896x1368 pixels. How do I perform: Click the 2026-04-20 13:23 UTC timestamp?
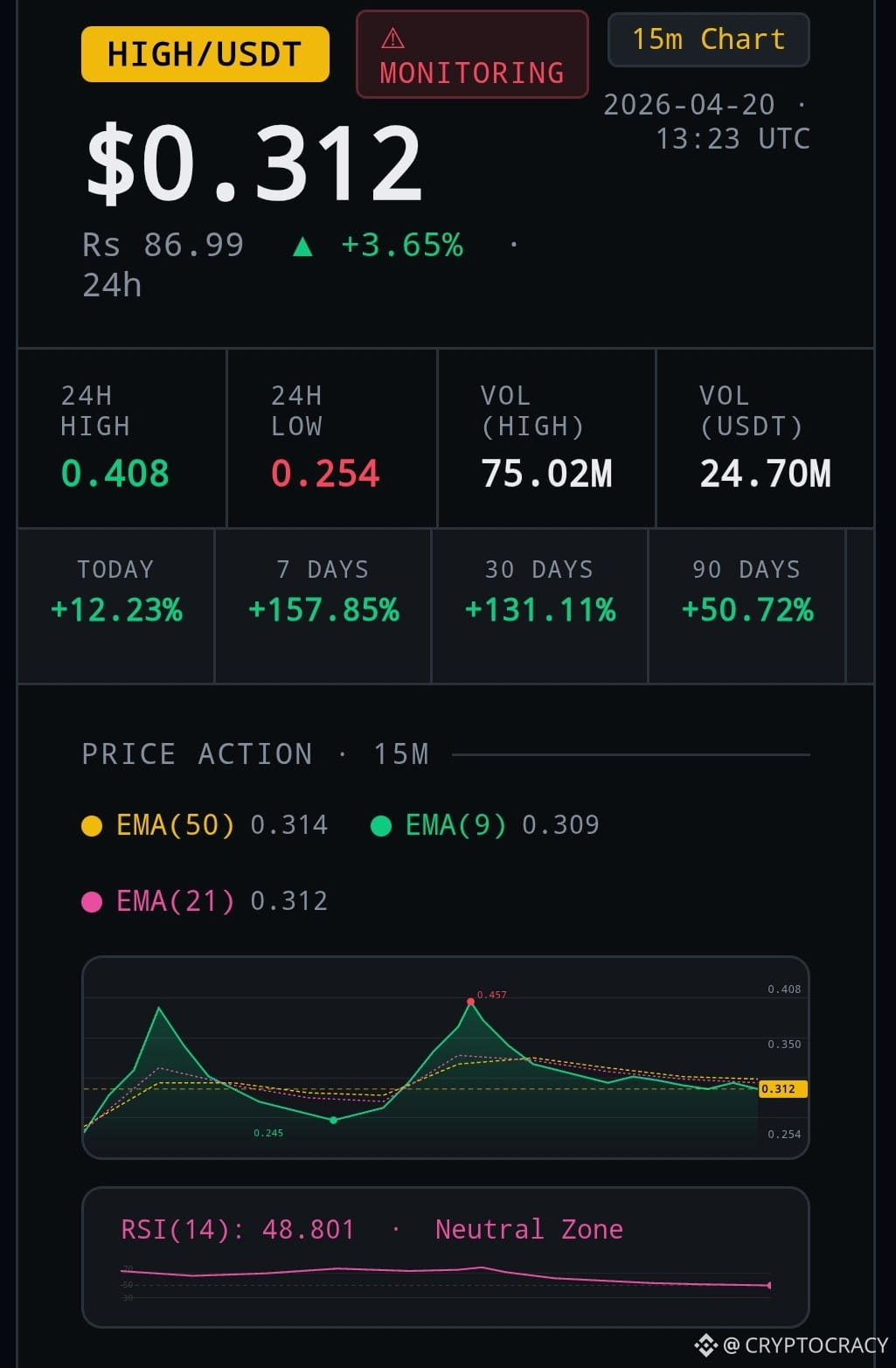(x=706, y=122)
